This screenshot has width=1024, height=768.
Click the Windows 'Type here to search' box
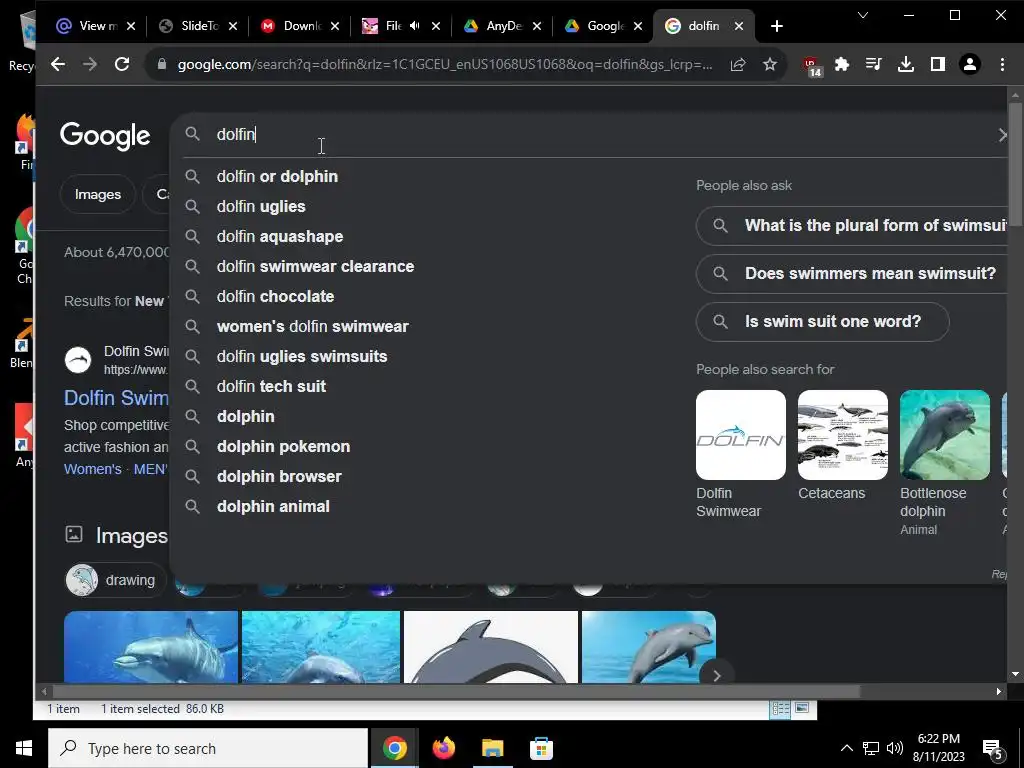(208, 748)
